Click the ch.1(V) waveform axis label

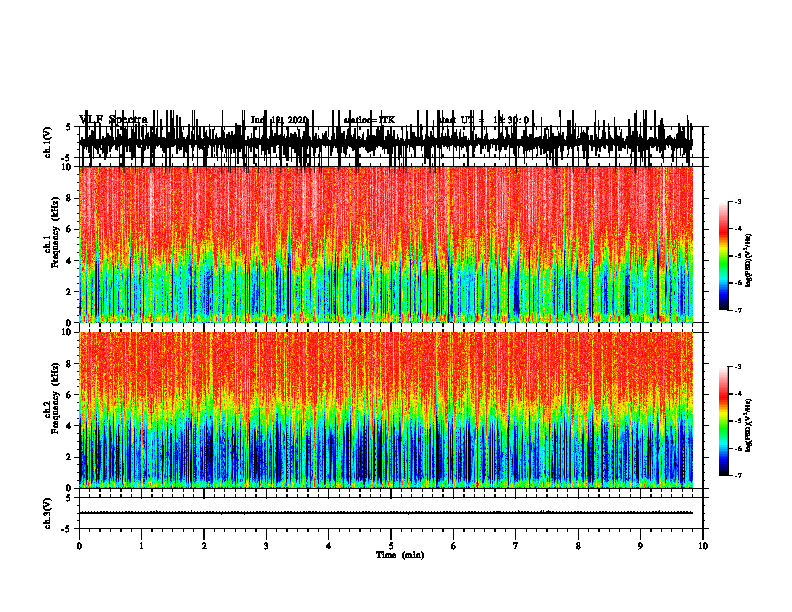48,142
